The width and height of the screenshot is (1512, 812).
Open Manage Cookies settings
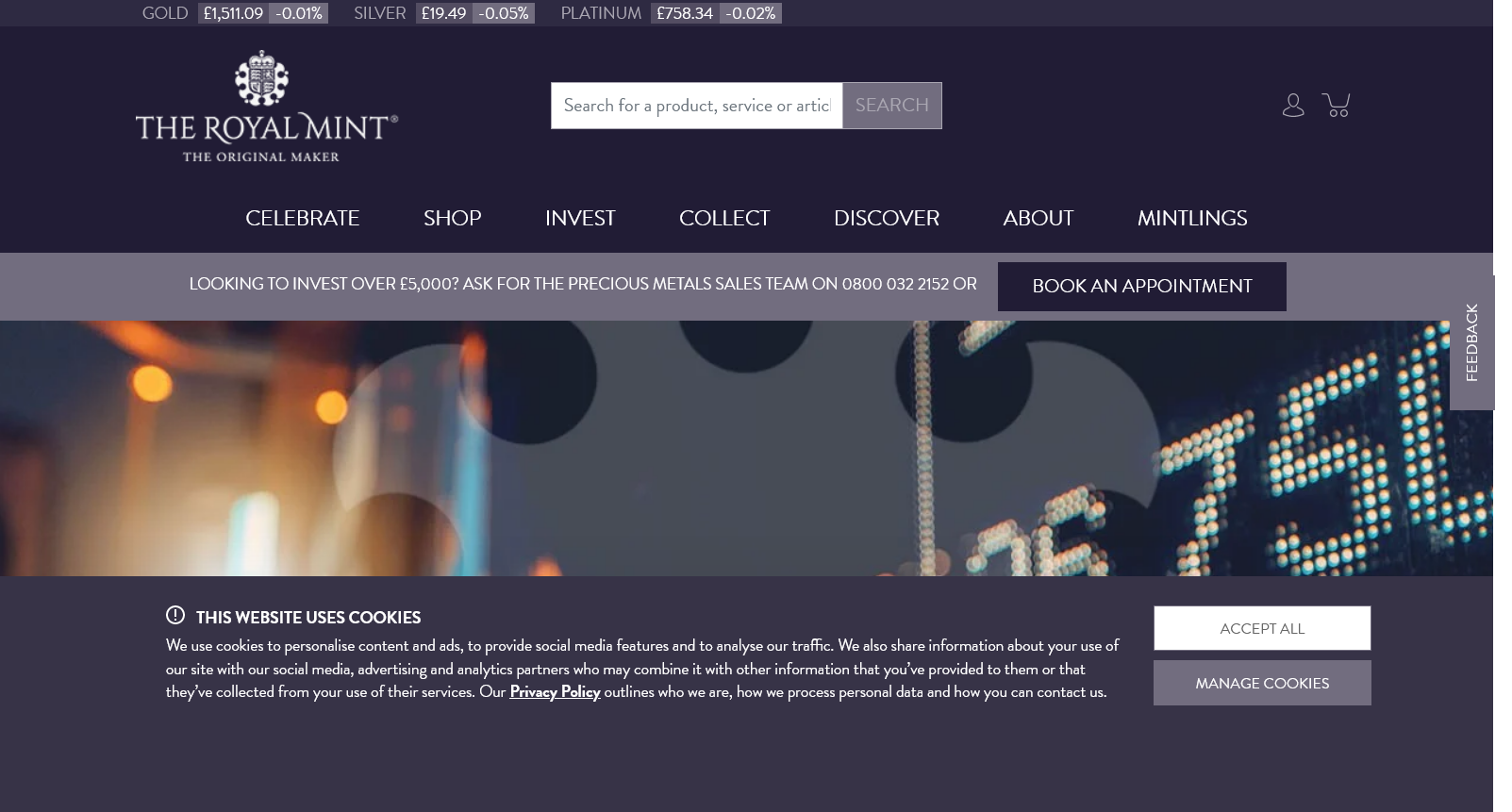pyautogui.click(x=1261, y=683)
